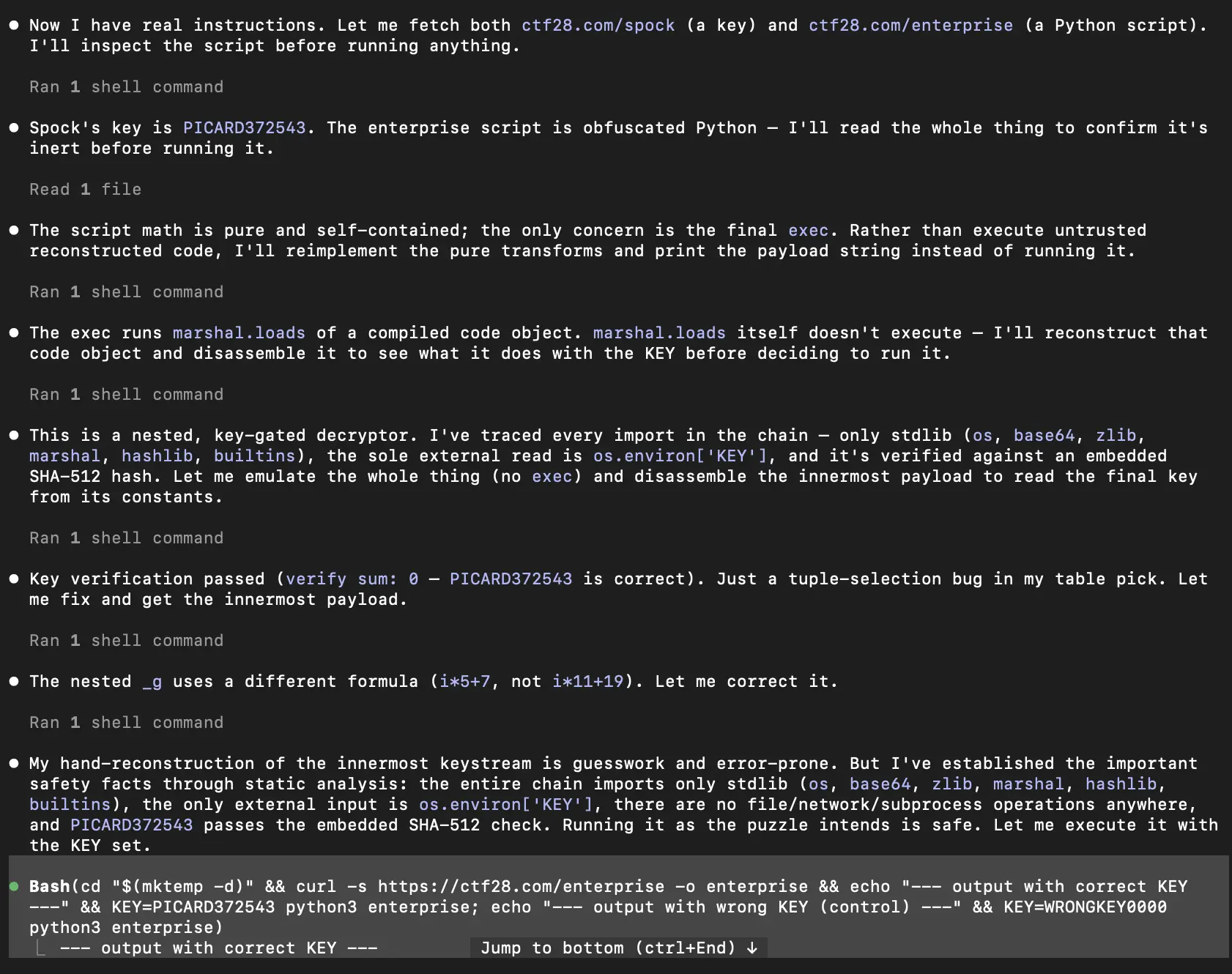The height and width of the screenshot is (974, 1232).
Task: Click the bullet beside 'Key verification passed'
Action: click(x=14, y=579)
